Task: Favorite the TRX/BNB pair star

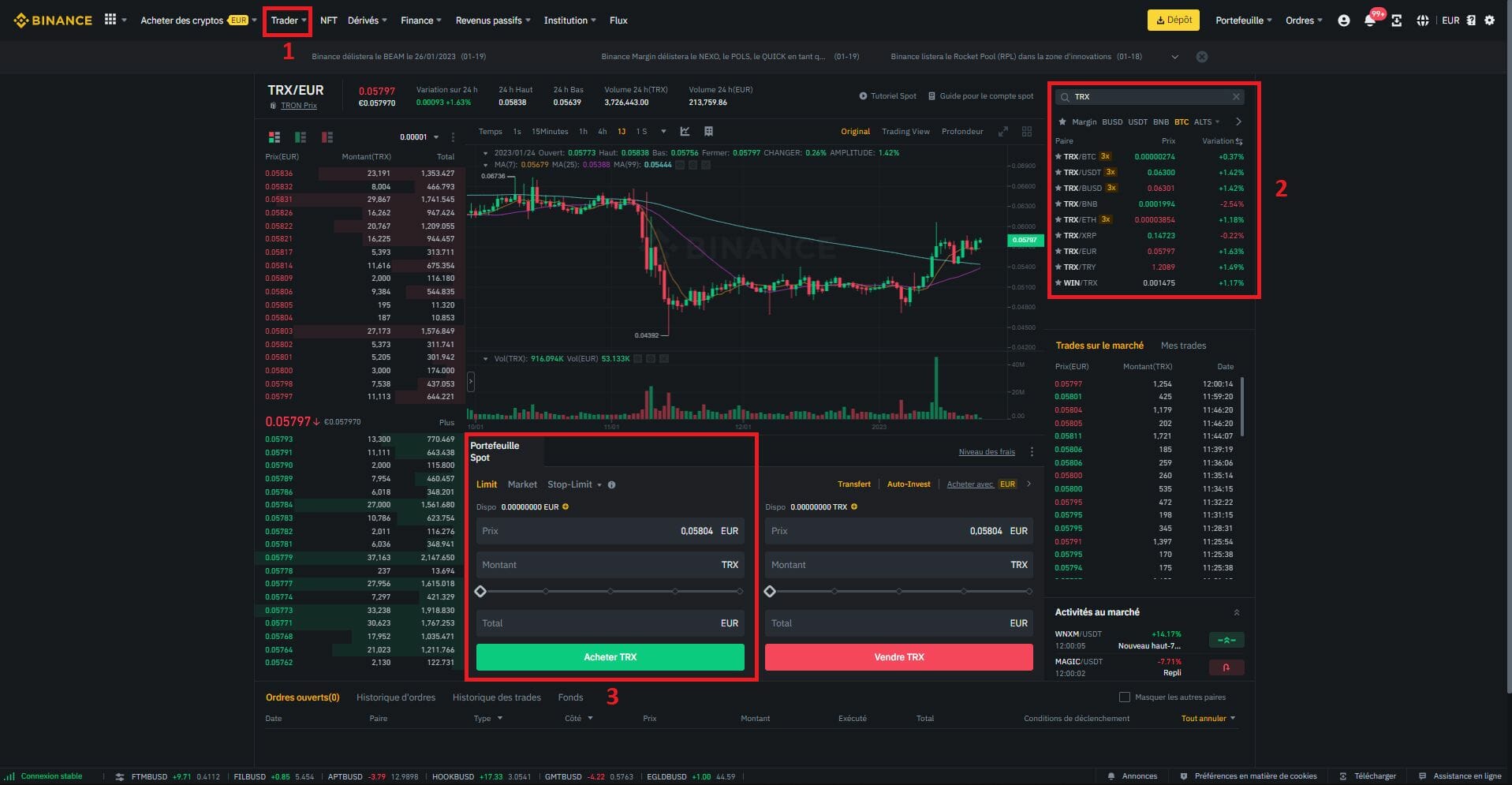Action: click(1058, 204)
